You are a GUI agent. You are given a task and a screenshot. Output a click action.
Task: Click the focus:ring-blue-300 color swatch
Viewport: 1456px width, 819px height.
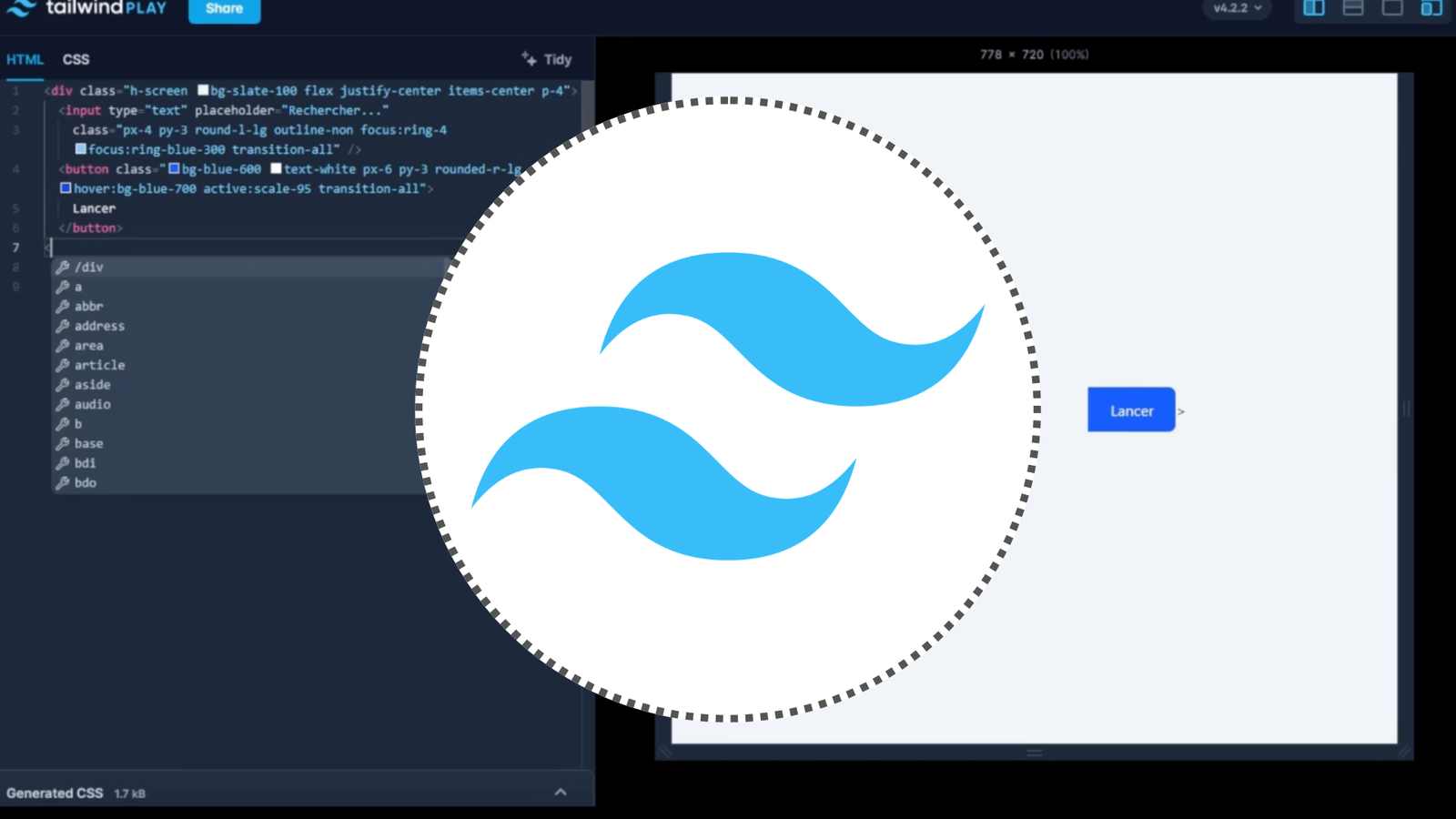[x=80, y=148]
